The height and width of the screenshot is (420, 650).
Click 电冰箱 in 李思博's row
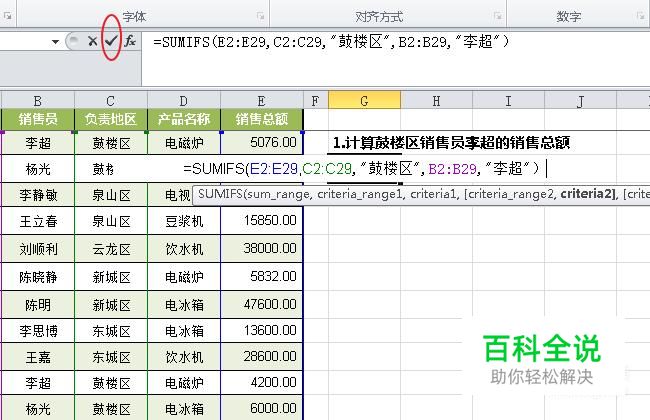[x=184, y=330]
